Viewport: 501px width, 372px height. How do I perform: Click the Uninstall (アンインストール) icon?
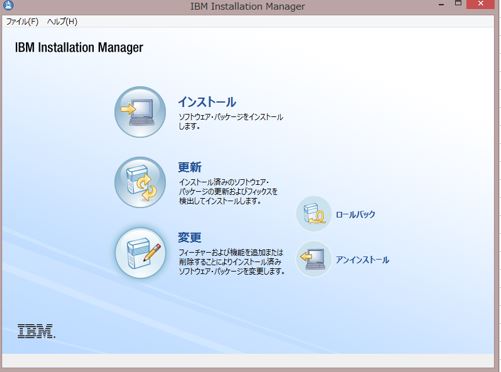(313, 259)
